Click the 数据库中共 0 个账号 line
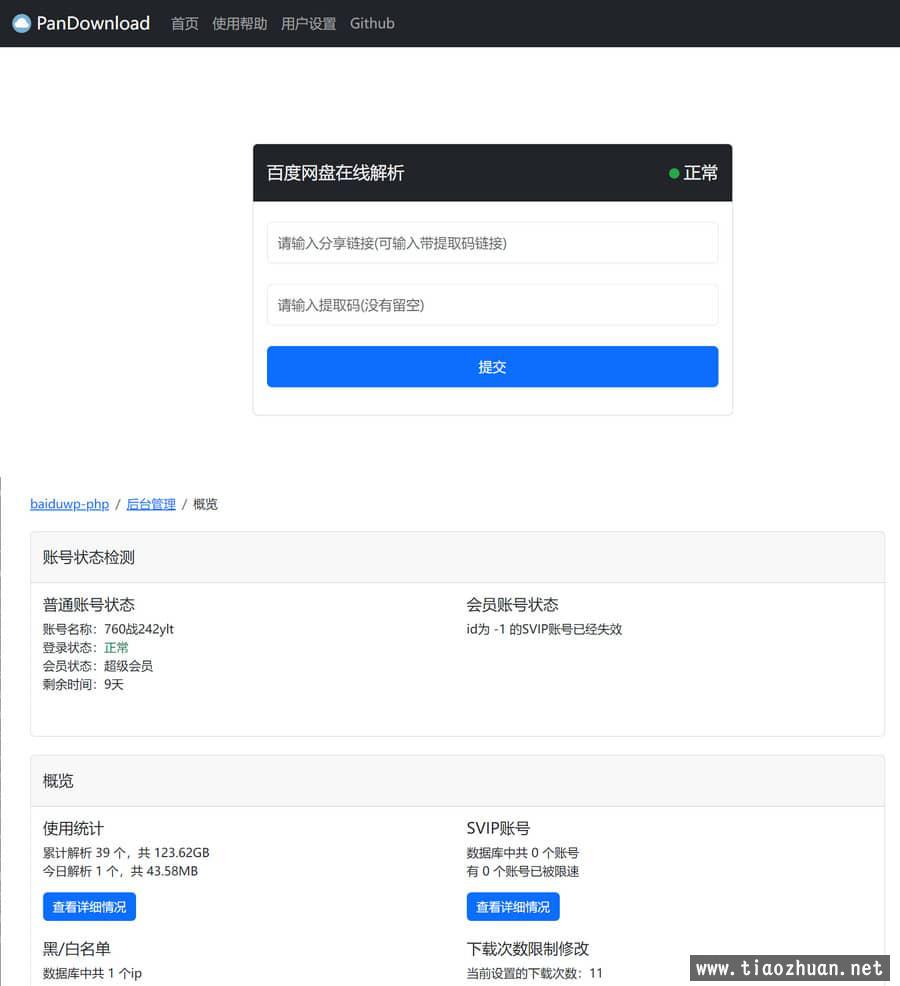Viewport: 900px width, 986px height. [523, 853]
